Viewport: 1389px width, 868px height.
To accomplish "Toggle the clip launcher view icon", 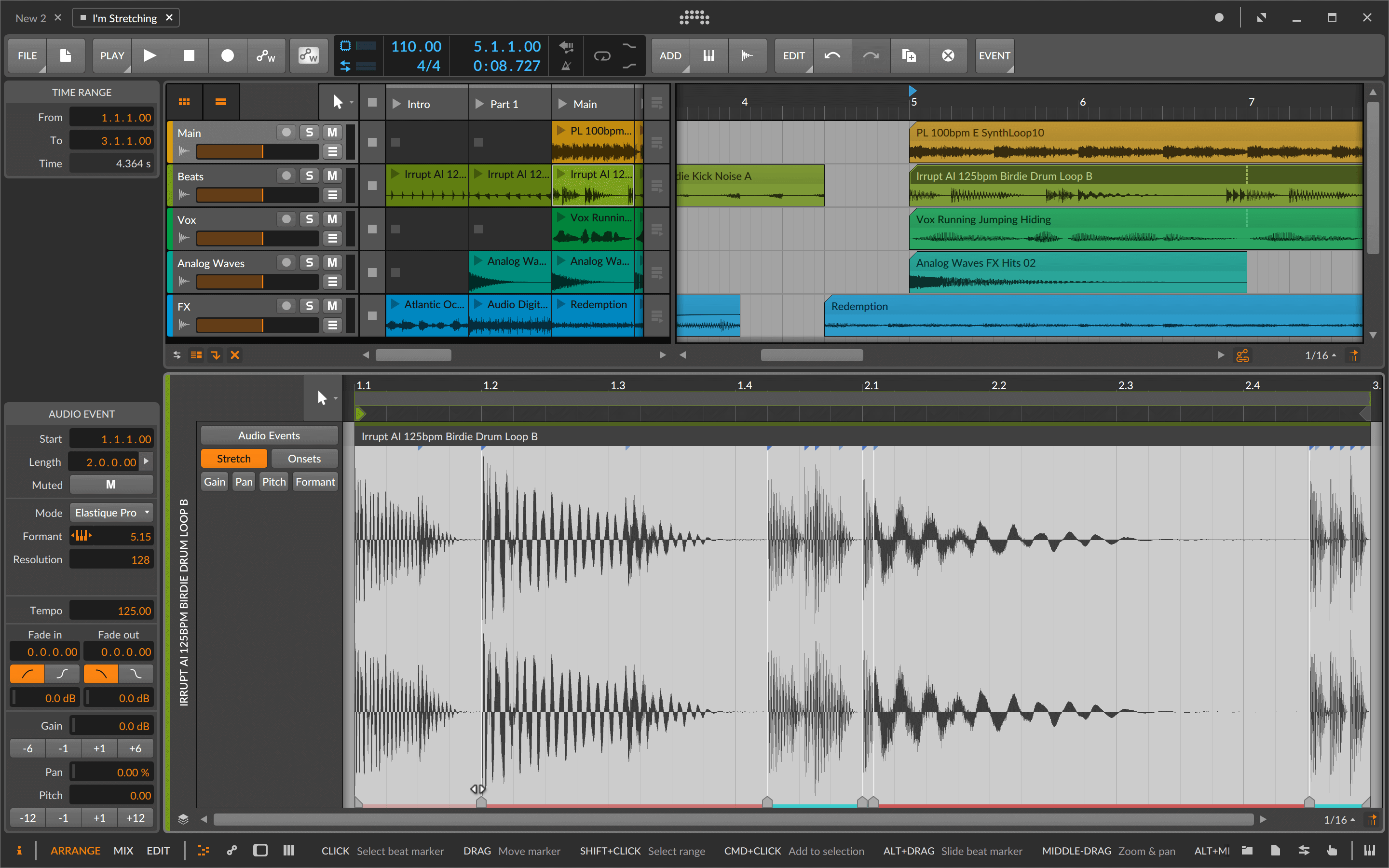I will tap(184, 102).
